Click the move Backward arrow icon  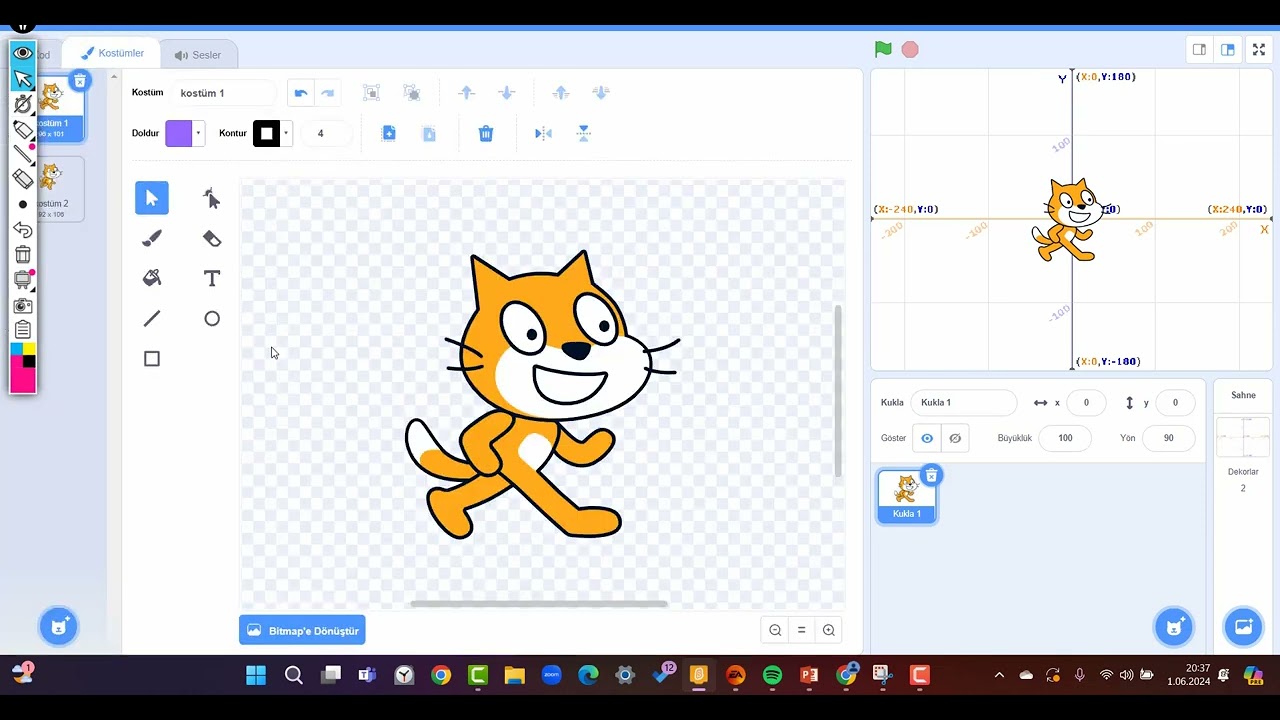506,93
